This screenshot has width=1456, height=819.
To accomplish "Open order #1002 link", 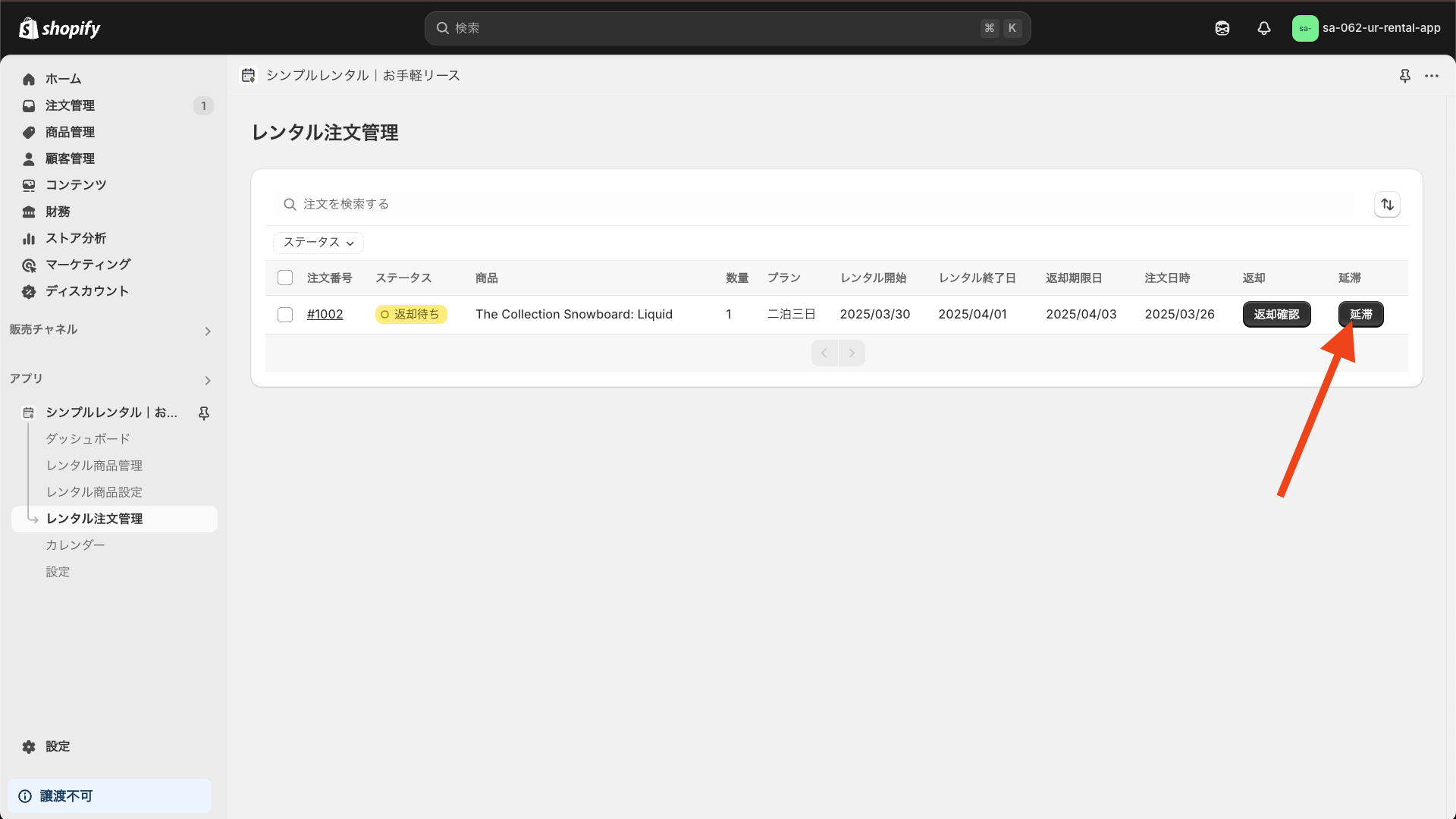I will [x=325, y=314].
